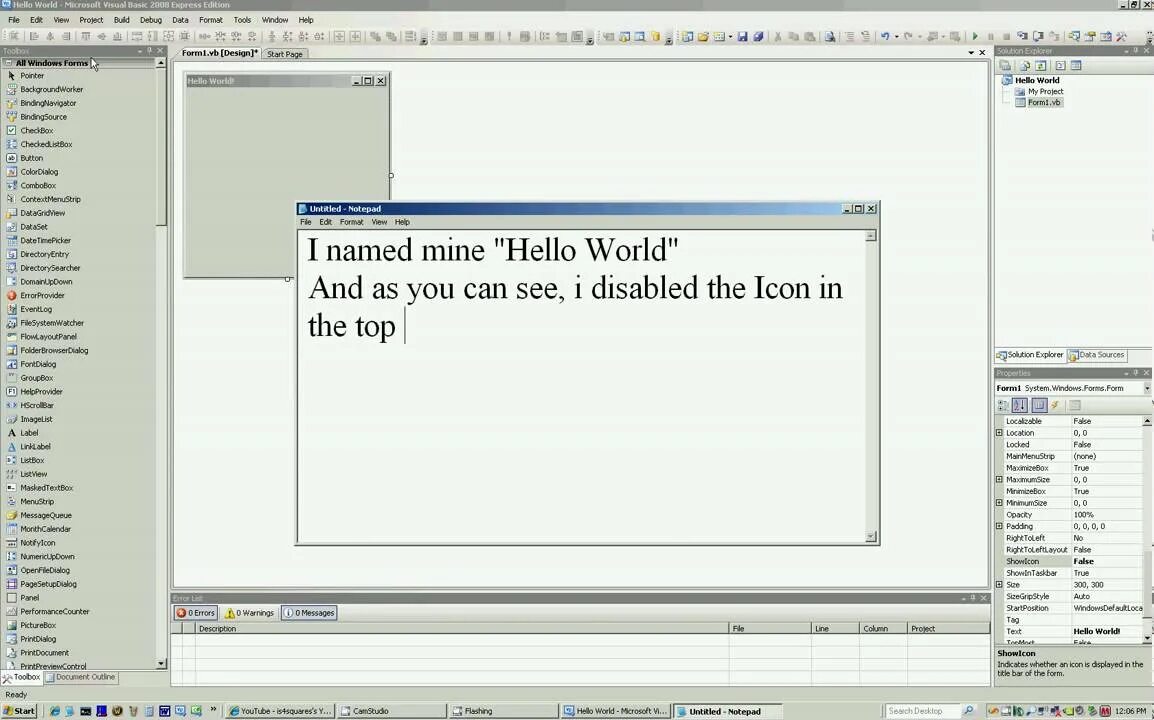Click the Undo arrow icon in toolbar
Screen dimensions: 1154x720
pos(885,36)
